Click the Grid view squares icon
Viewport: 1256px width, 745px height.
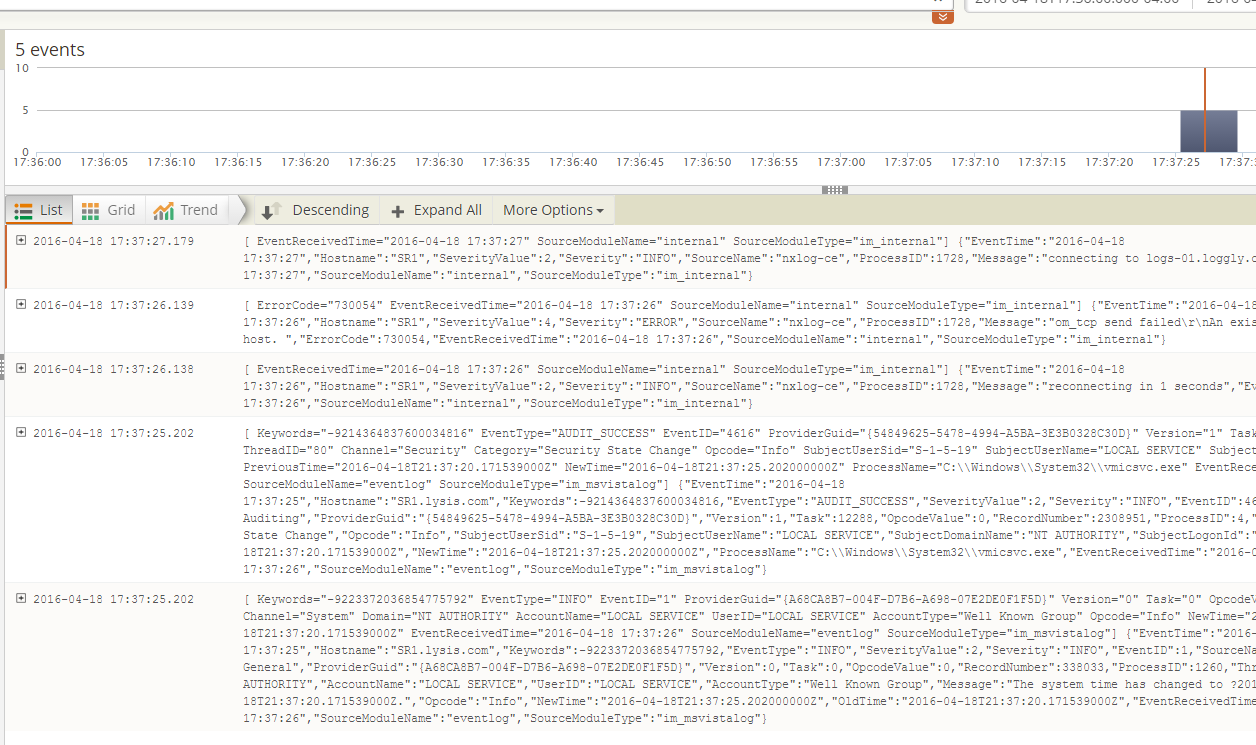pos(90,210)
